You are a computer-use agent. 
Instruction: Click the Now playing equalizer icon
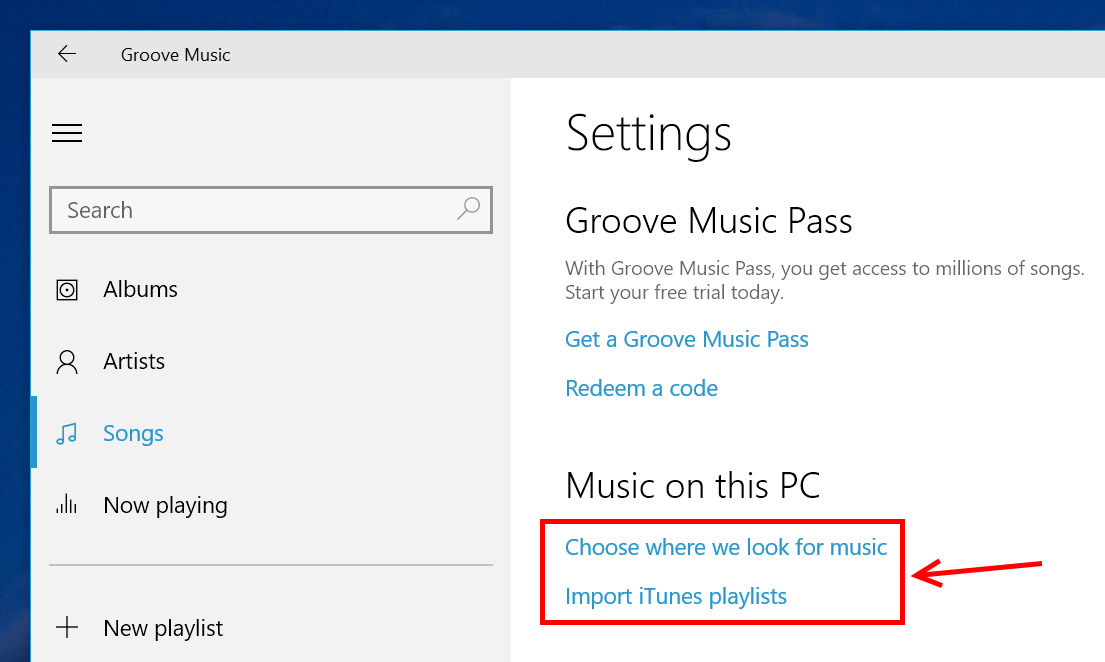pyautogui.click(x=67, y=505)
